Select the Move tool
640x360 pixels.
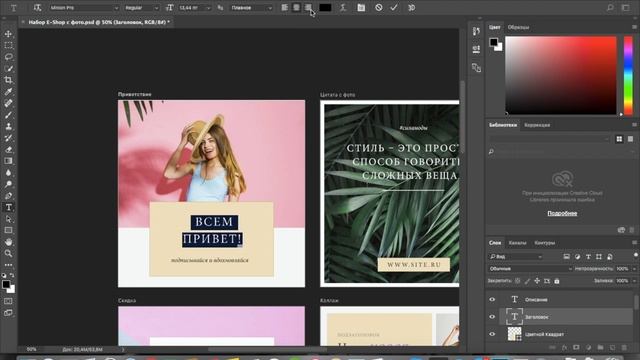pos(8,34)
